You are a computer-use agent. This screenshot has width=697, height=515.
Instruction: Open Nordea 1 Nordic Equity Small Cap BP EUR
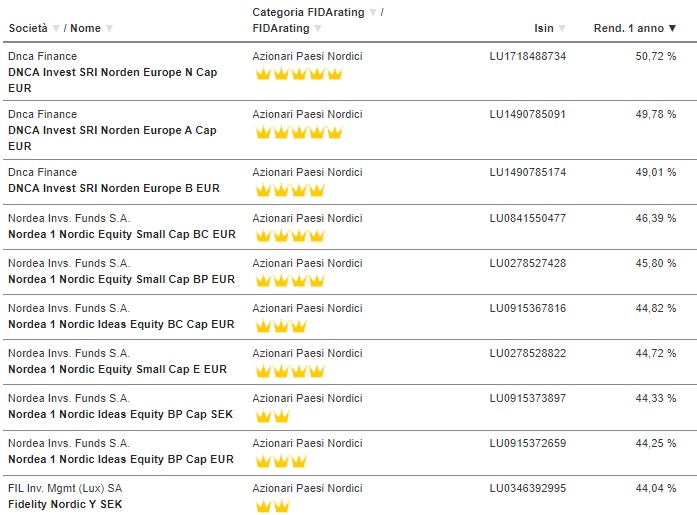121,279
